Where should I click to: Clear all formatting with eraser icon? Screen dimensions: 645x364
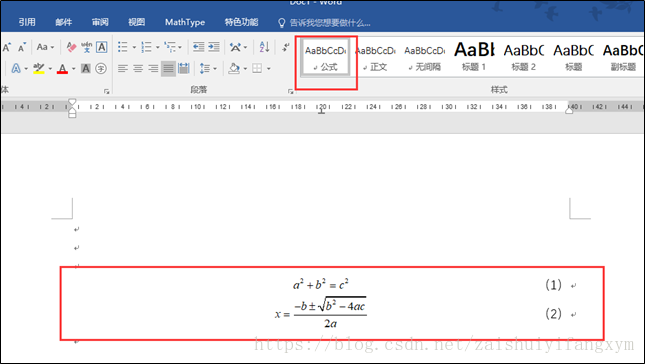pos(71,47)
